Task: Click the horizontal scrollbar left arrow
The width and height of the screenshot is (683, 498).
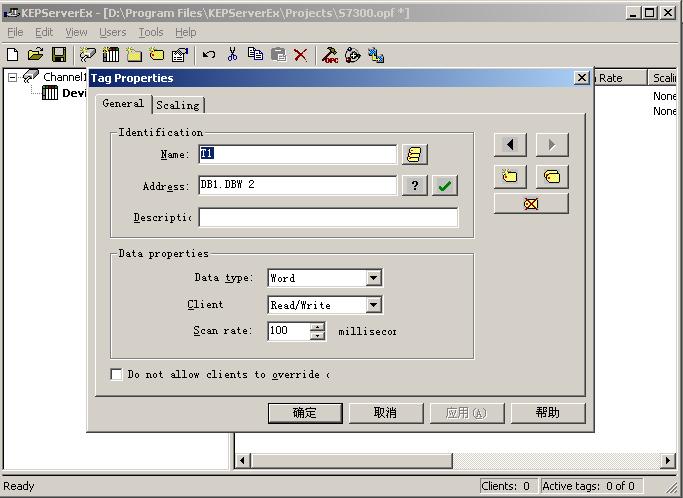Action: coord(243,460)
